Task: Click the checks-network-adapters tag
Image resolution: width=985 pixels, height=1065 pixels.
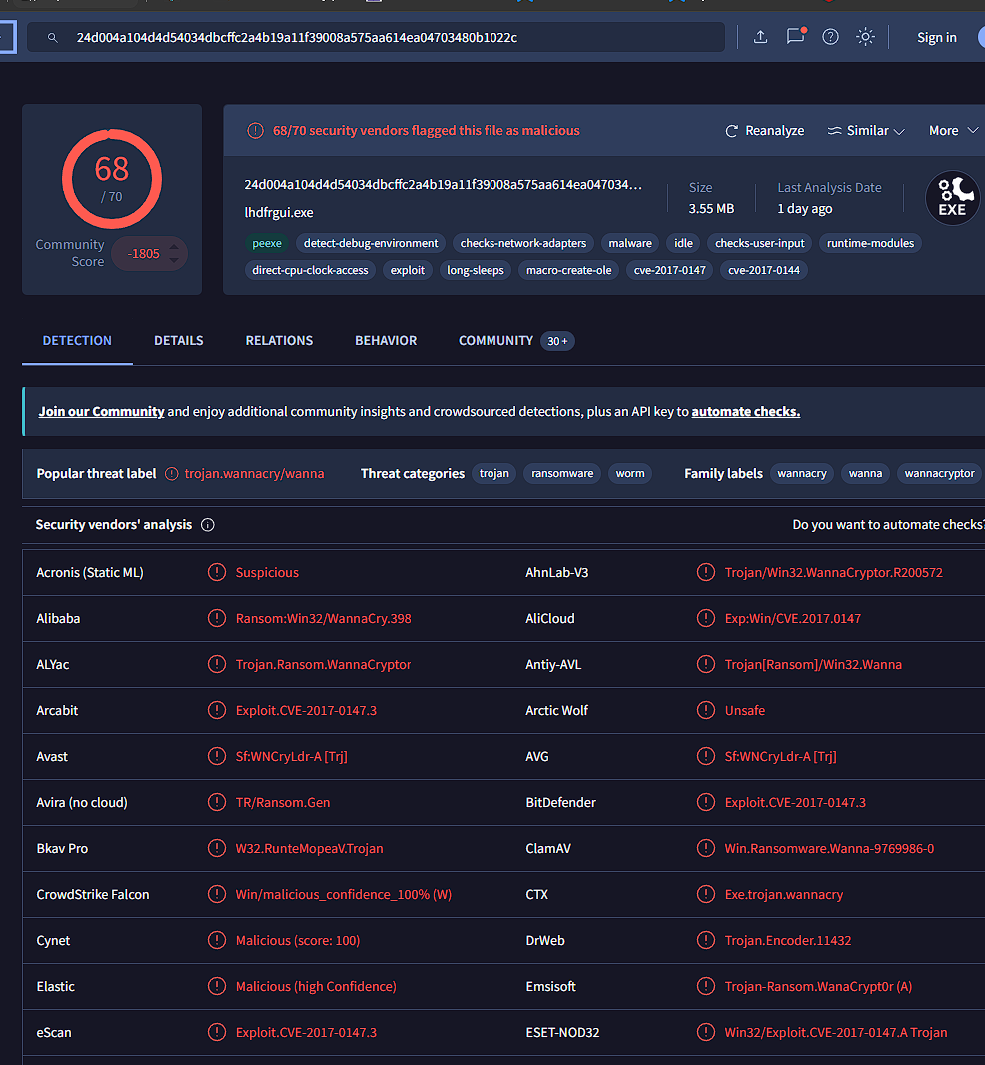Action: 523,243
